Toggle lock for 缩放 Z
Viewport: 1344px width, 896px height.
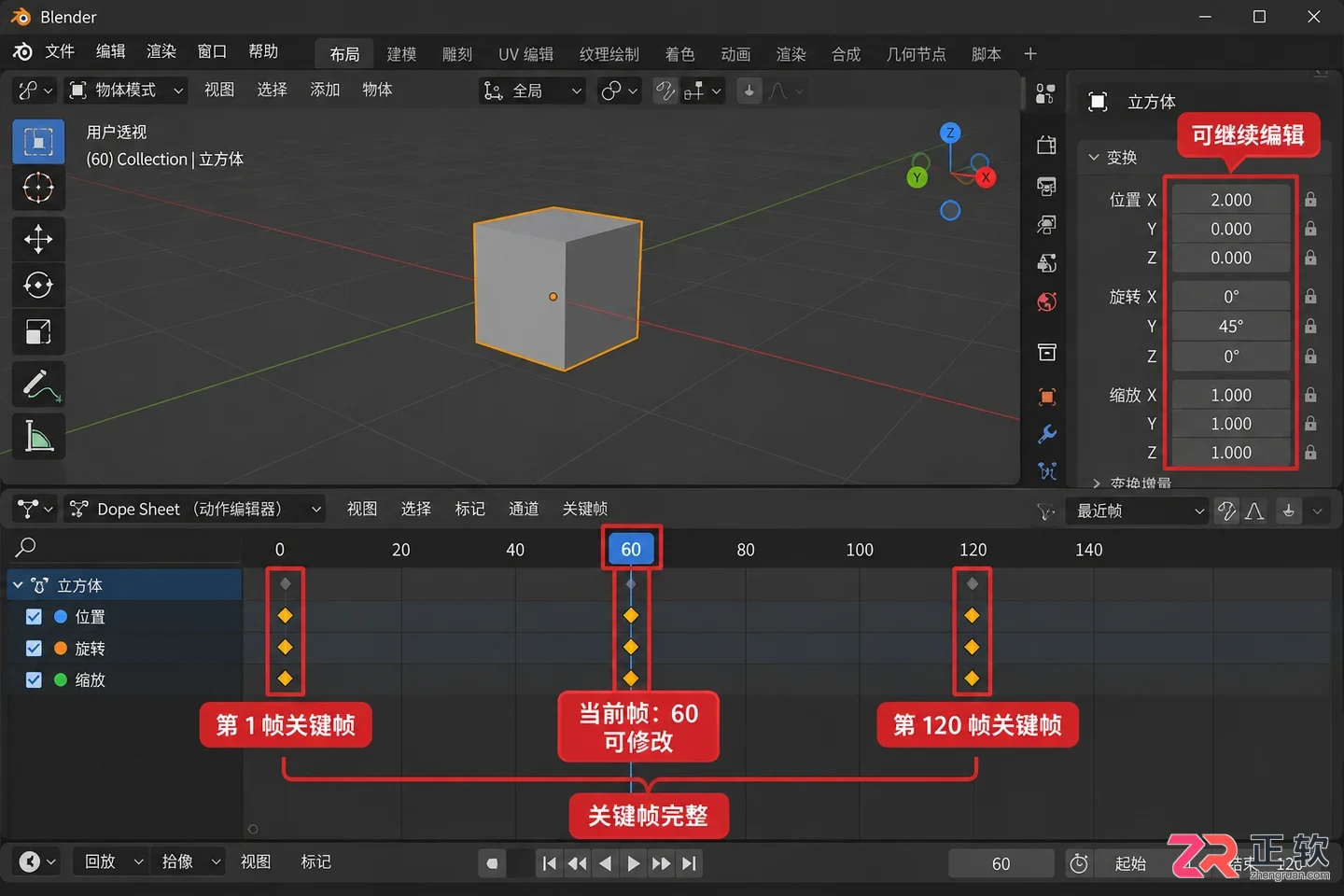pyautogui.click(x=1310, y=453)
